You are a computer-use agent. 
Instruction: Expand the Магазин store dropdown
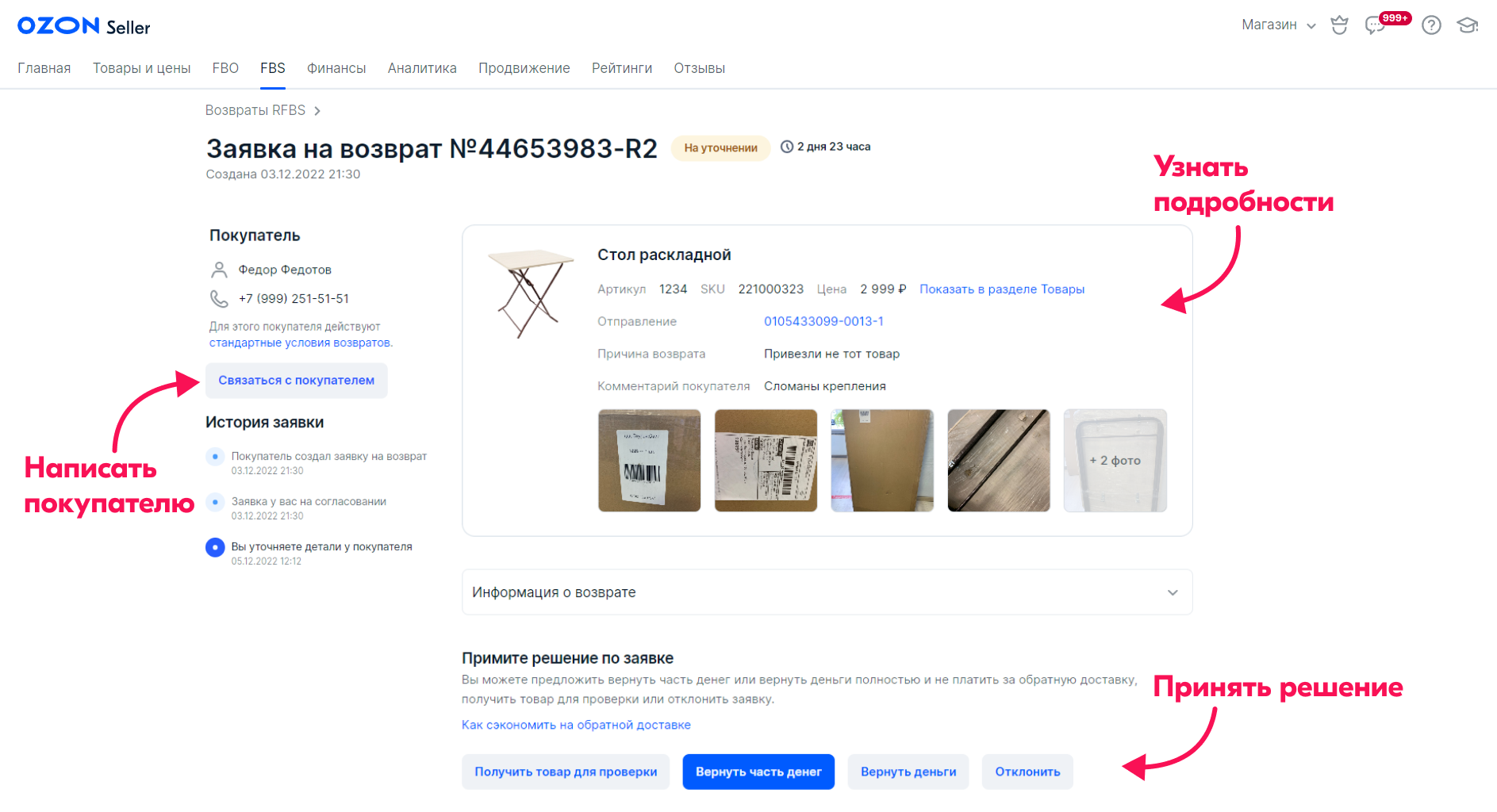1278,25
